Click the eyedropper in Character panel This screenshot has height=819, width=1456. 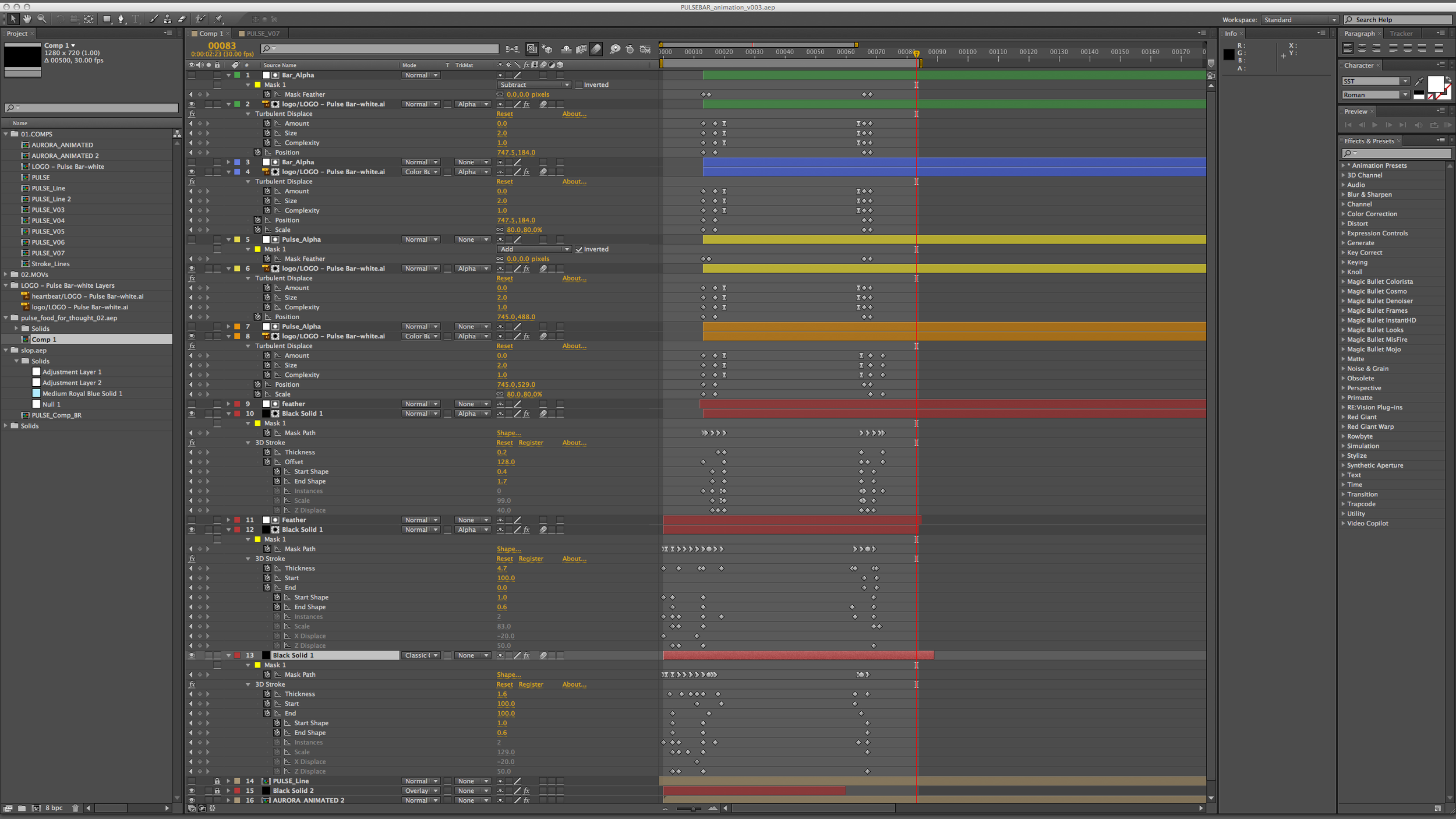click(x=1419, y=81)
